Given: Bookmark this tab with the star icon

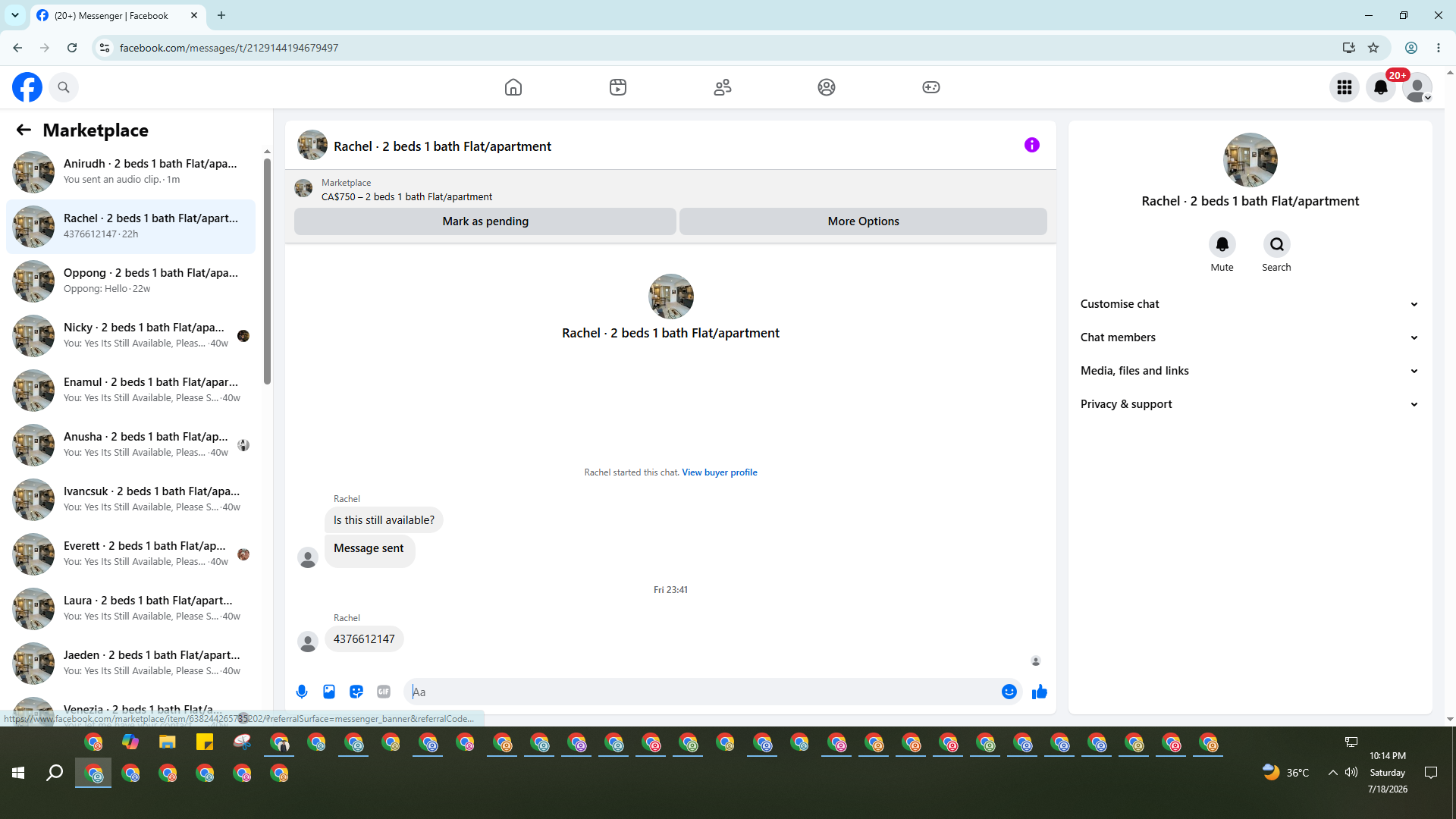Looking at the screenshot, I should (1373, 48).
